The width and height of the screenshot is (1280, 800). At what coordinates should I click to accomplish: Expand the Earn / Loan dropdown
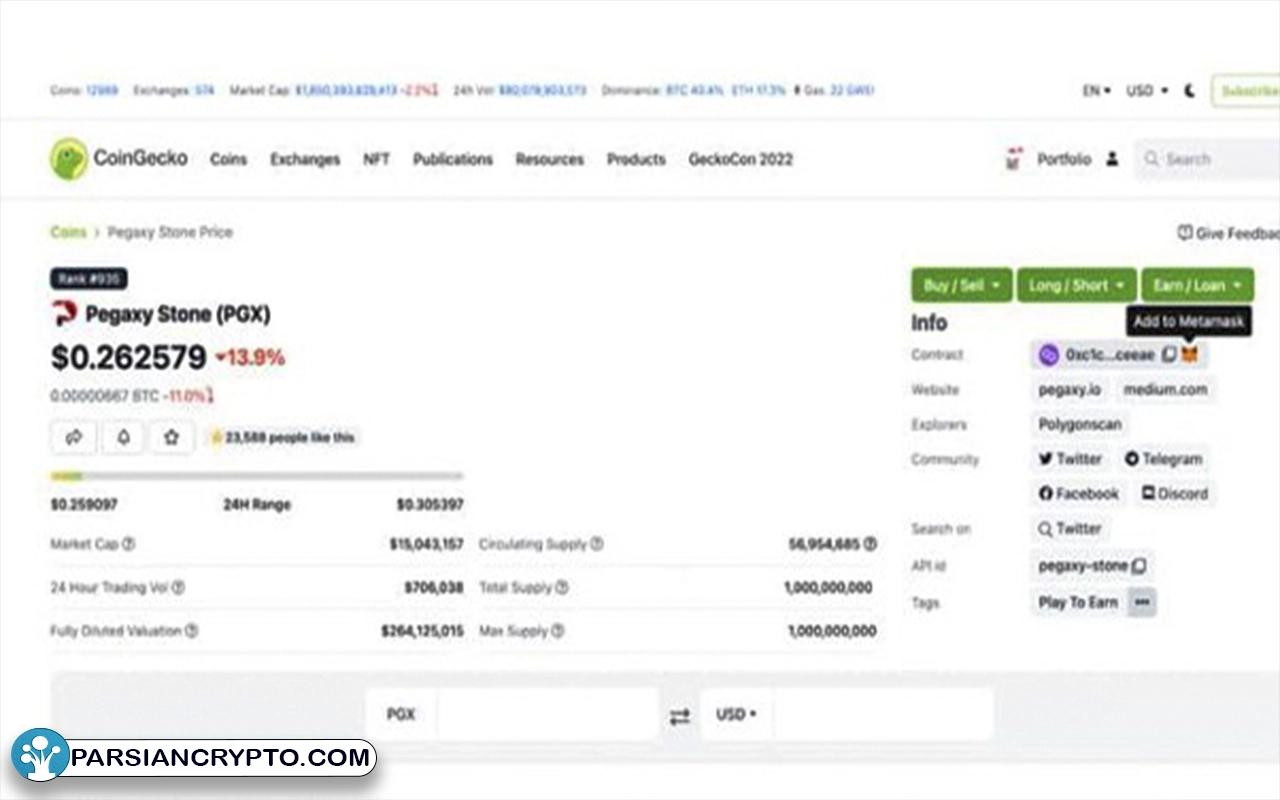tap(1197, 285)
